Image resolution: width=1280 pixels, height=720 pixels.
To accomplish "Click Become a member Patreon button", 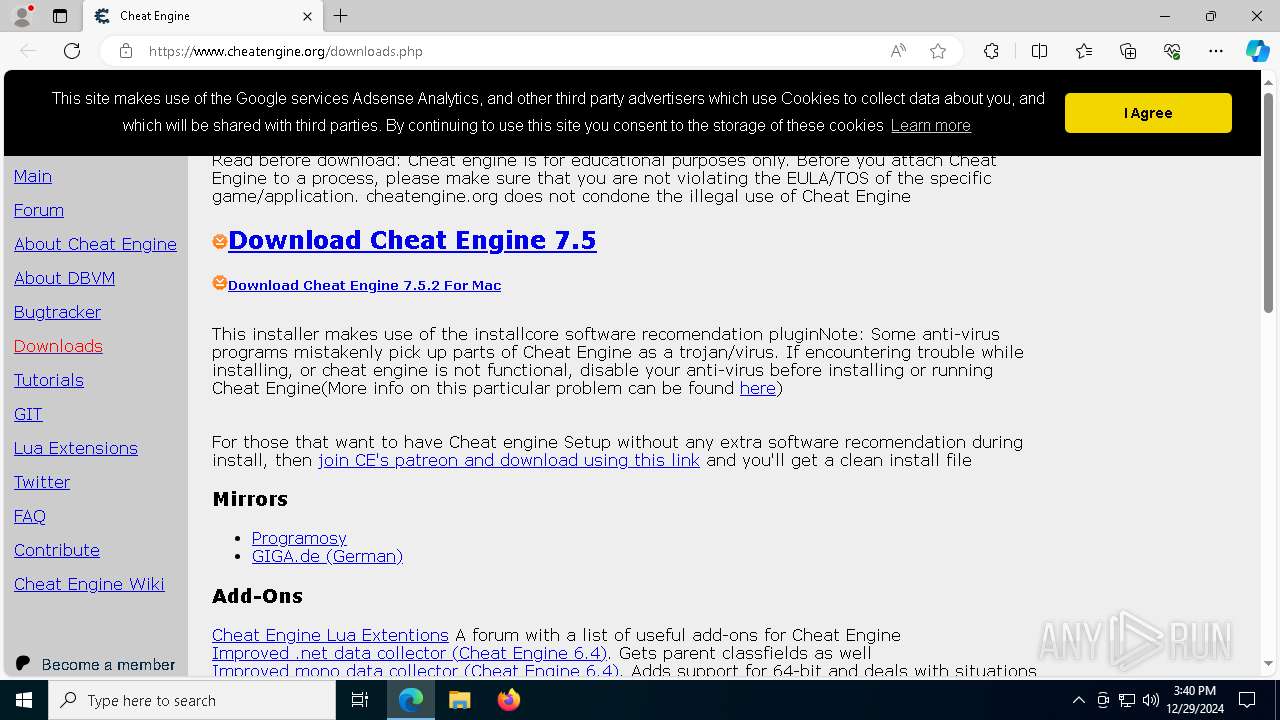I will click(x=95, y=664).
